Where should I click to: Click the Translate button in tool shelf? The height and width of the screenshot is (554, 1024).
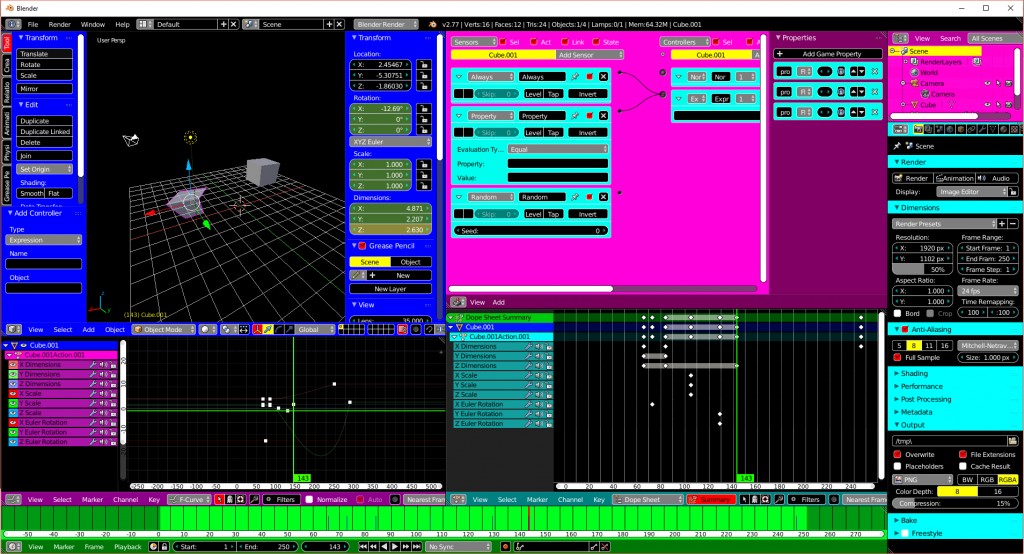[x=44, y=54]
